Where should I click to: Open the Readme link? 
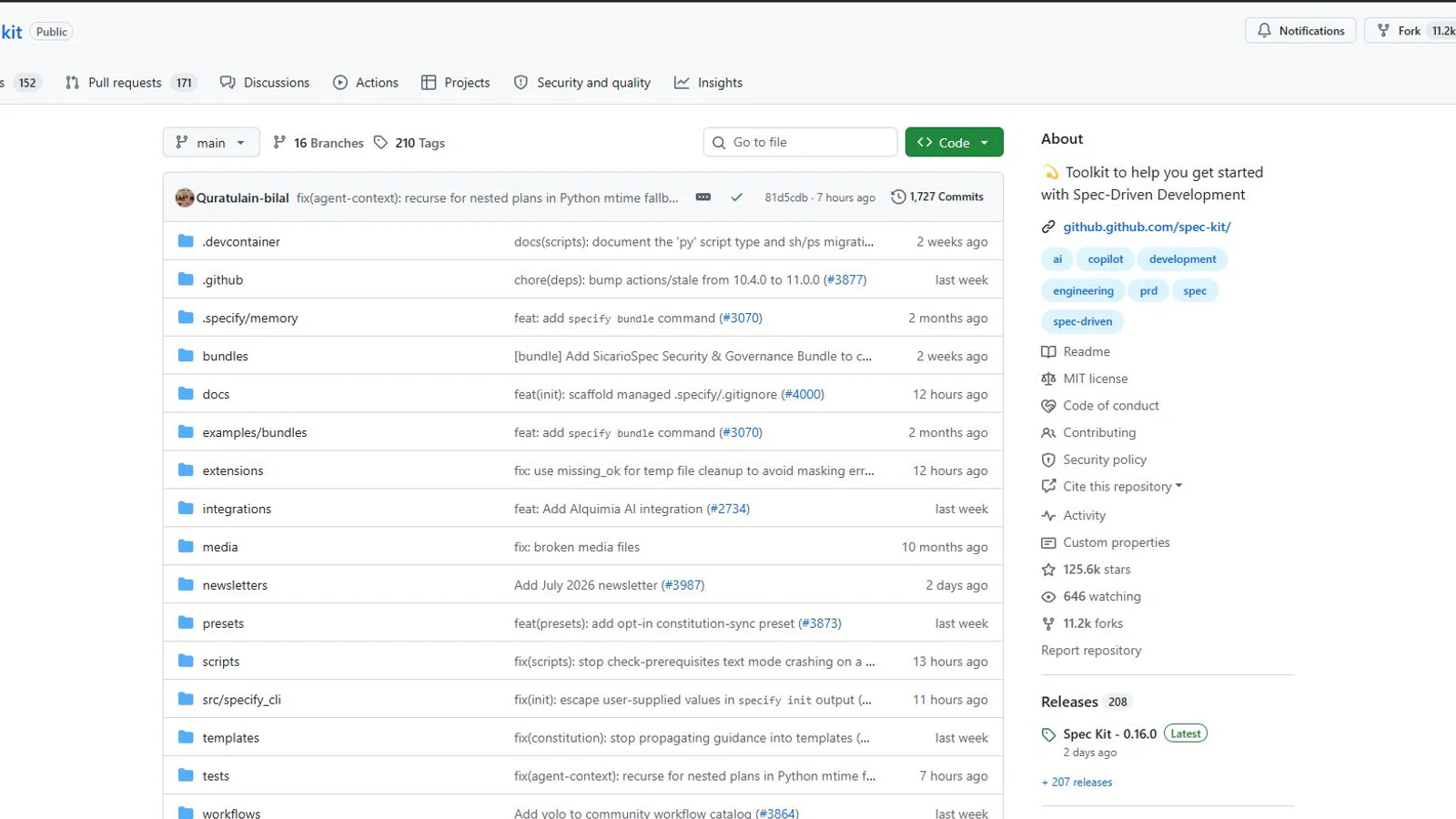(1087, 352)
